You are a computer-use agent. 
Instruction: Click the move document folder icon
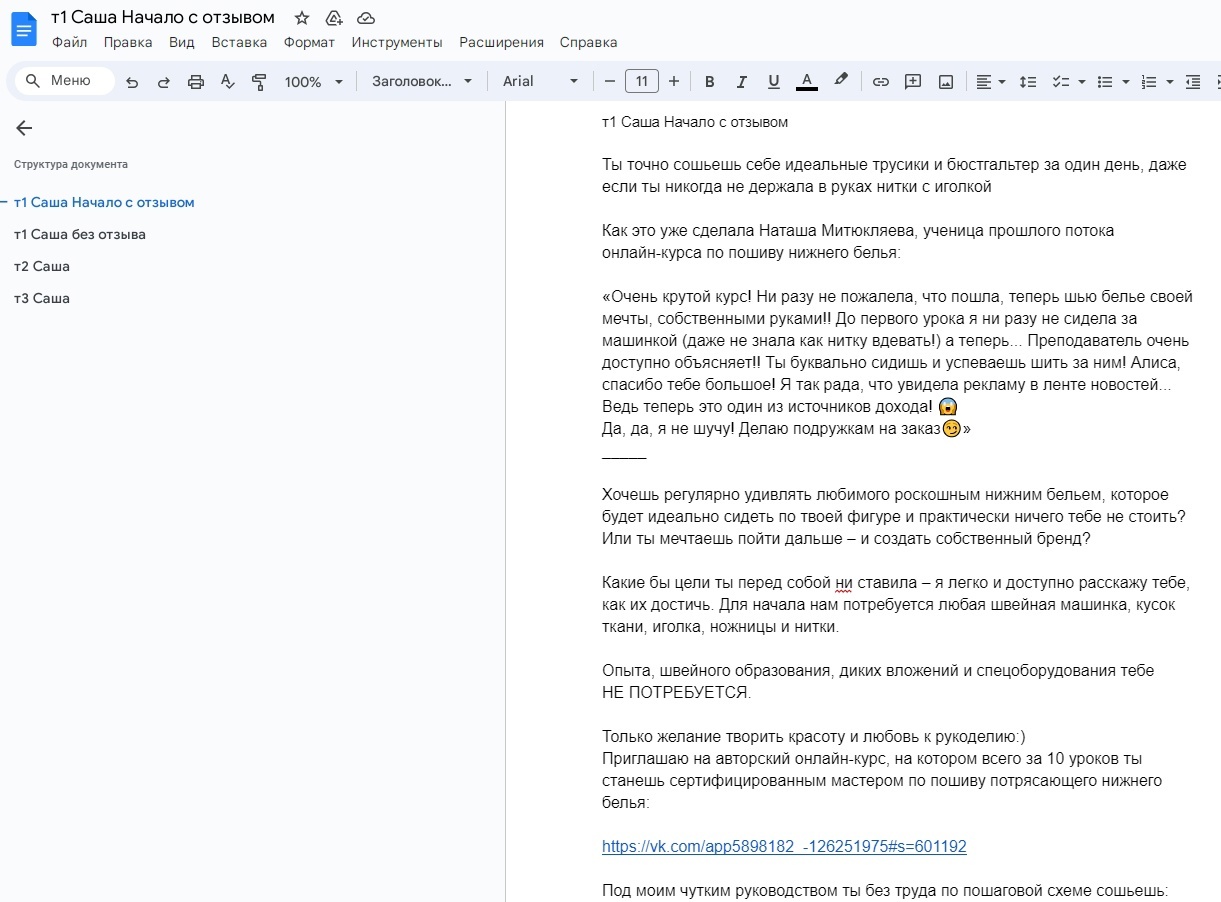334,18
